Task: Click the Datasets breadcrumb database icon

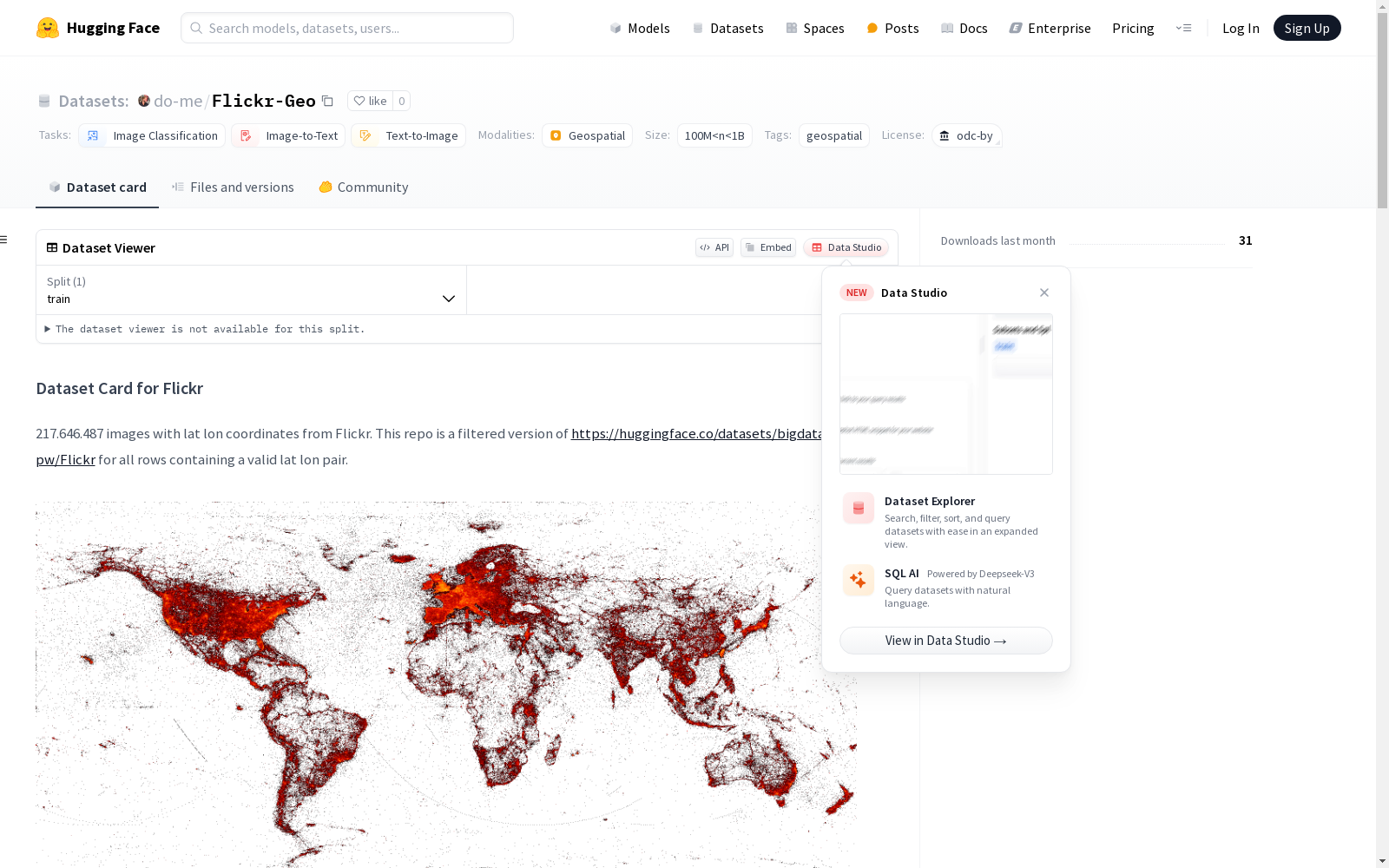Action: click(44, 101)
